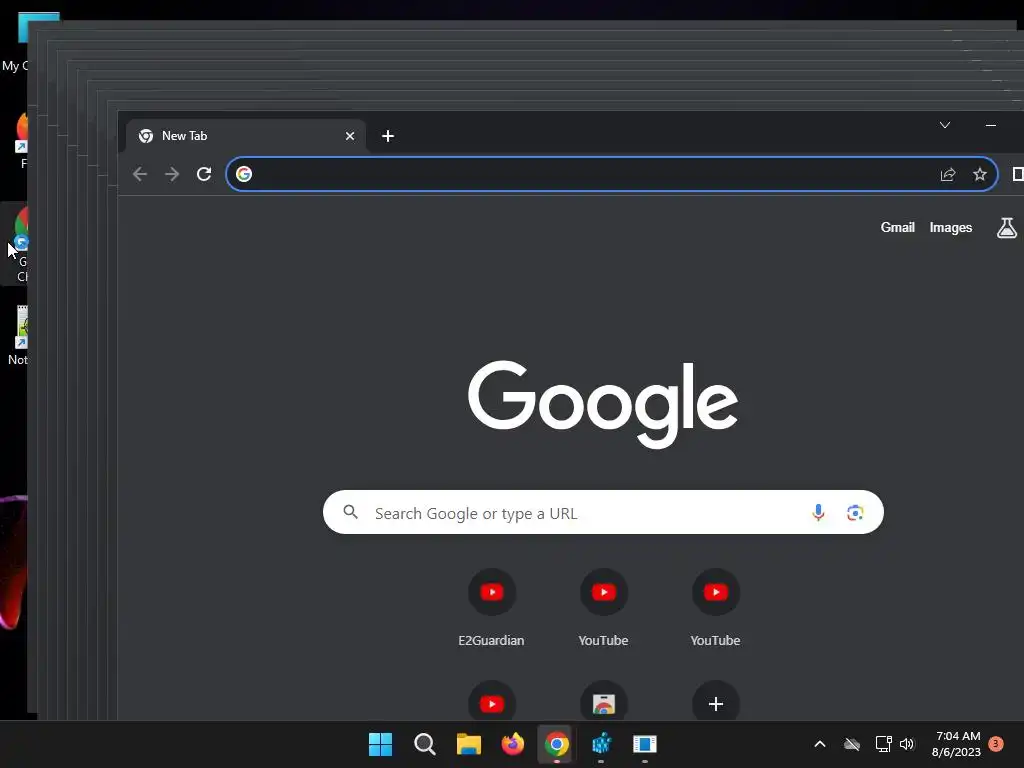Search by image with Google Lens icon

click(x=856, y=513)
